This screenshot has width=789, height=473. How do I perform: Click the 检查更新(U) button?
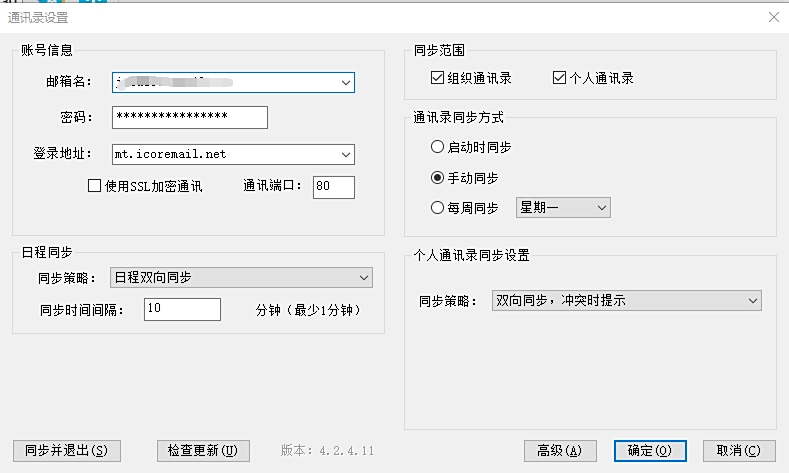[203, 451]
